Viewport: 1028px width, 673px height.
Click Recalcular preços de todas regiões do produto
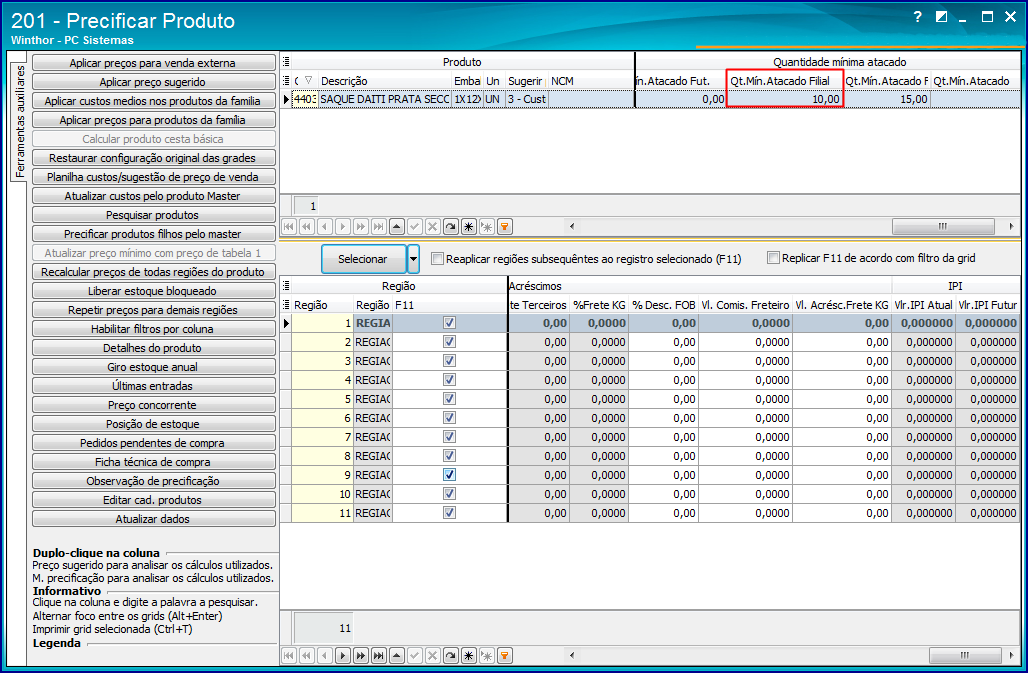pos(153,272)
